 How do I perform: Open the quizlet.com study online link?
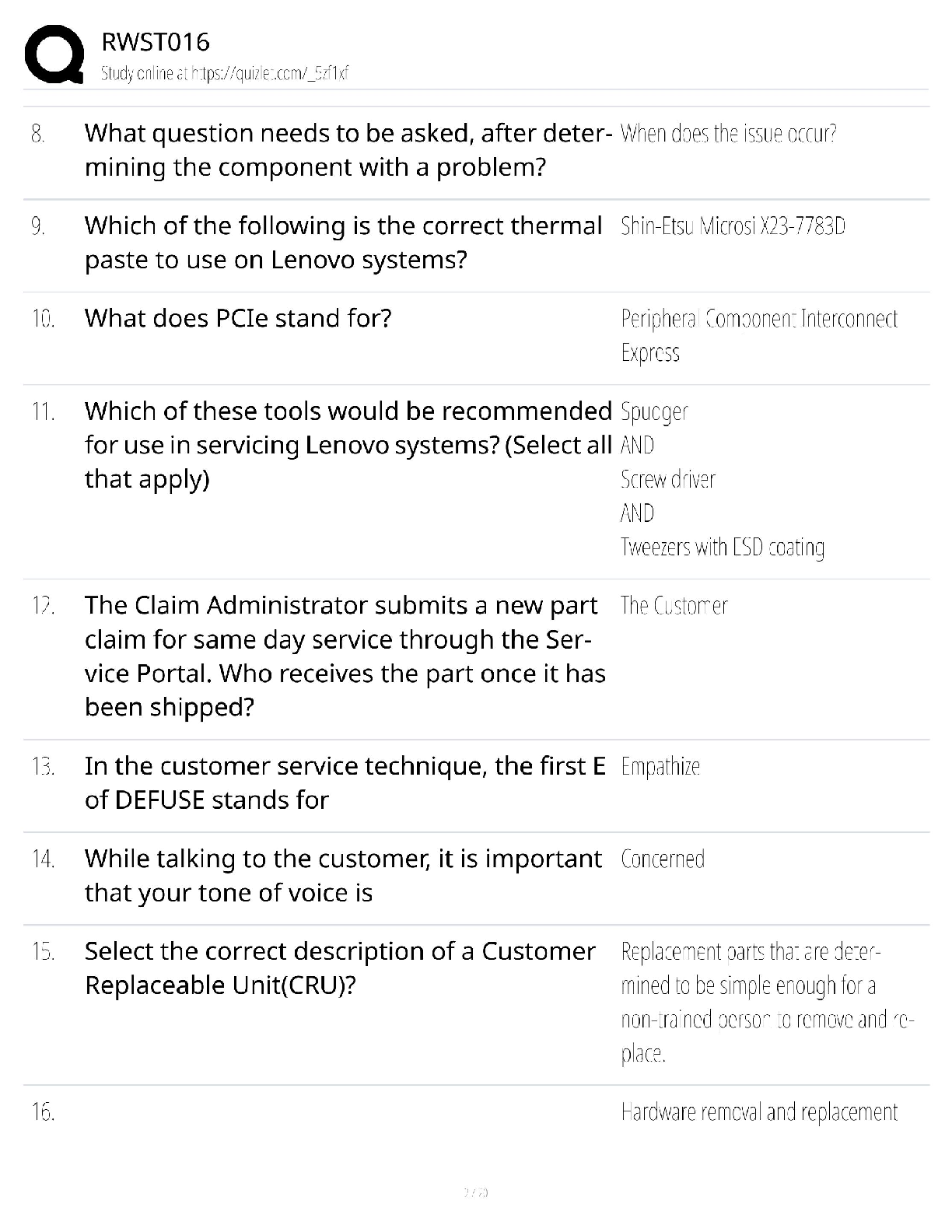[x=225, y=73]
